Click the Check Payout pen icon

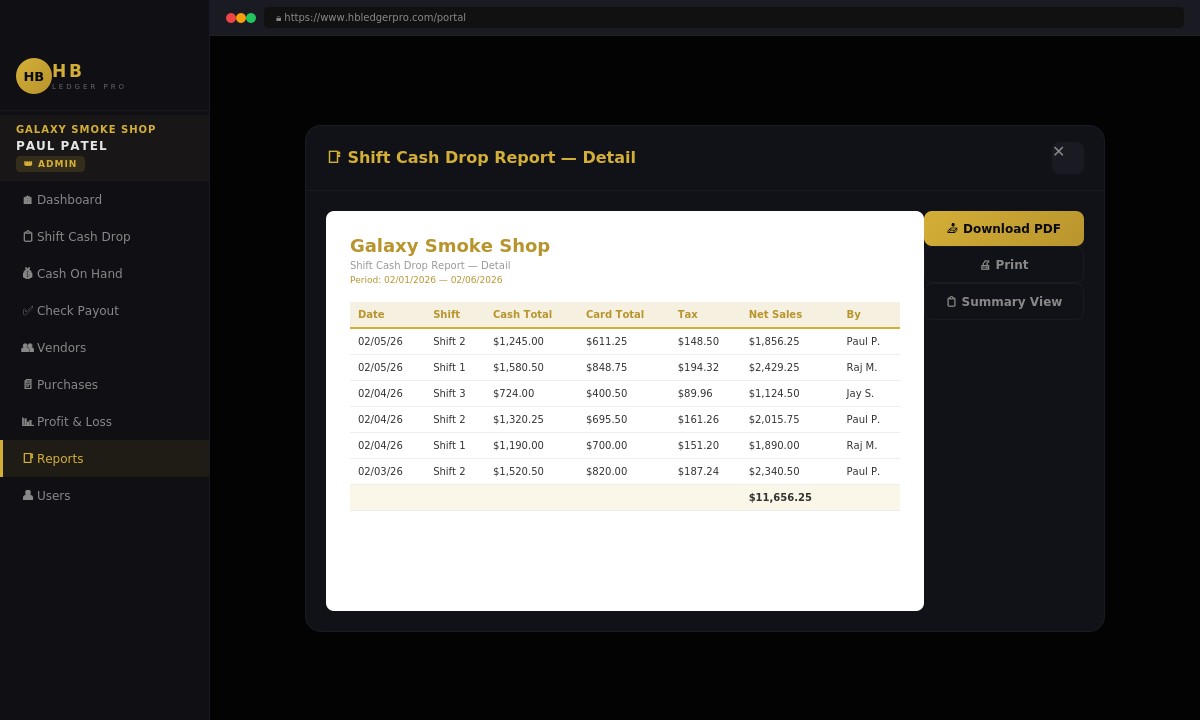pos(27,310)
